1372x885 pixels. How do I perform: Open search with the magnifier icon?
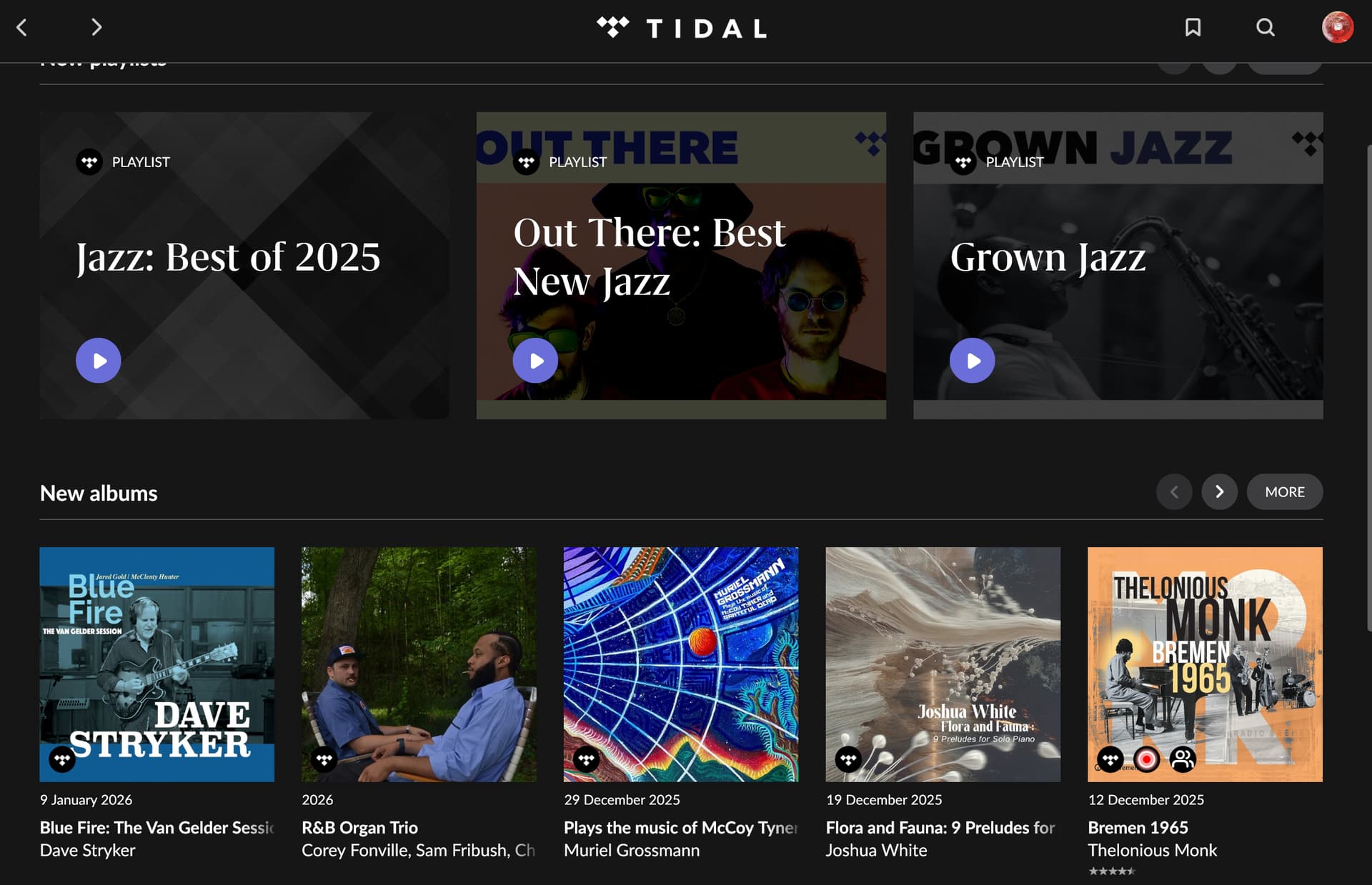click(1266, 28)
